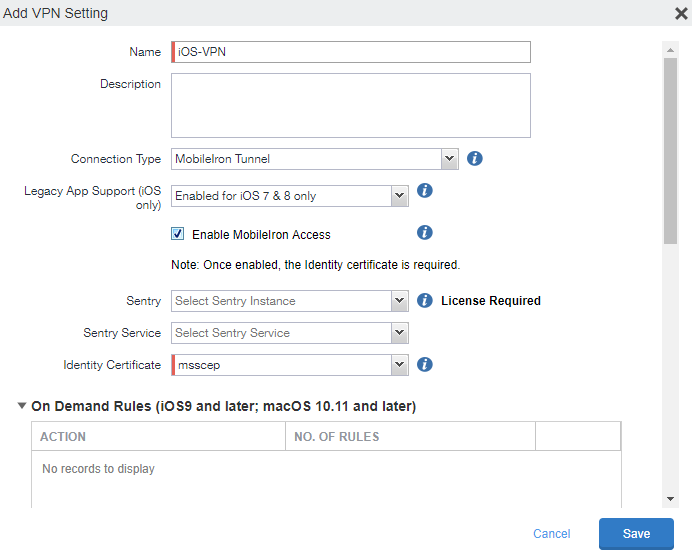The width and height of the screenshot is (692, 558).
Task: Click the Identity certificate required note
Action: point(316,265)
